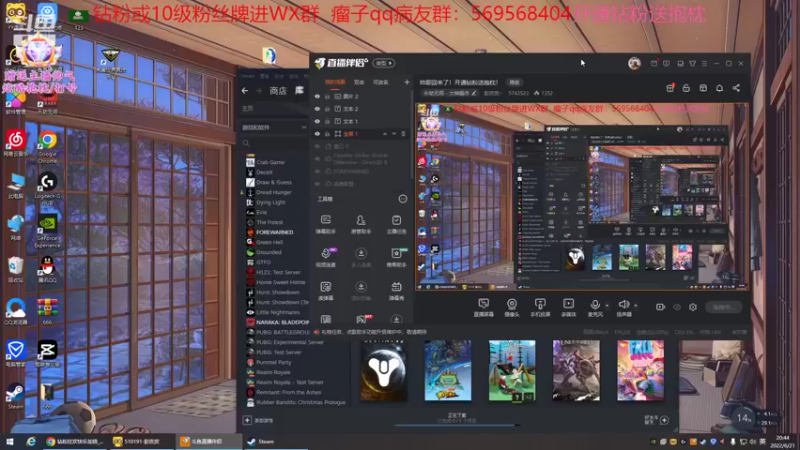The image size is (800, 450).
Task: Toggle the lock on 图片 2 source
Action: point(327,96)
